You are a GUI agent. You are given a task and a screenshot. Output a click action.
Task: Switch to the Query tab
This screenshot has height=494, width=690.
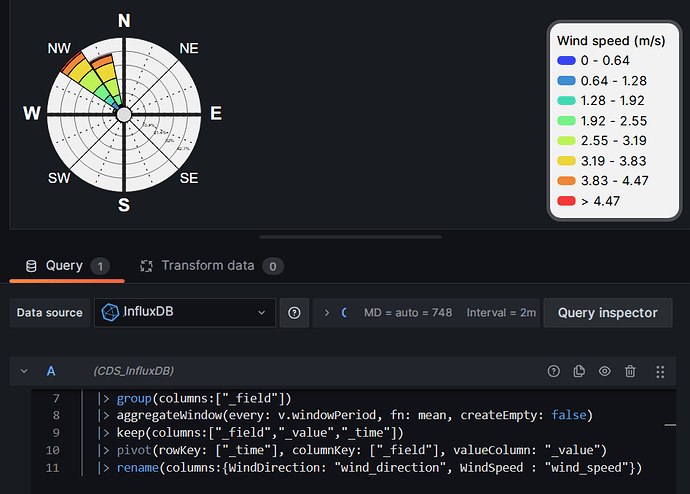[67, 266]
